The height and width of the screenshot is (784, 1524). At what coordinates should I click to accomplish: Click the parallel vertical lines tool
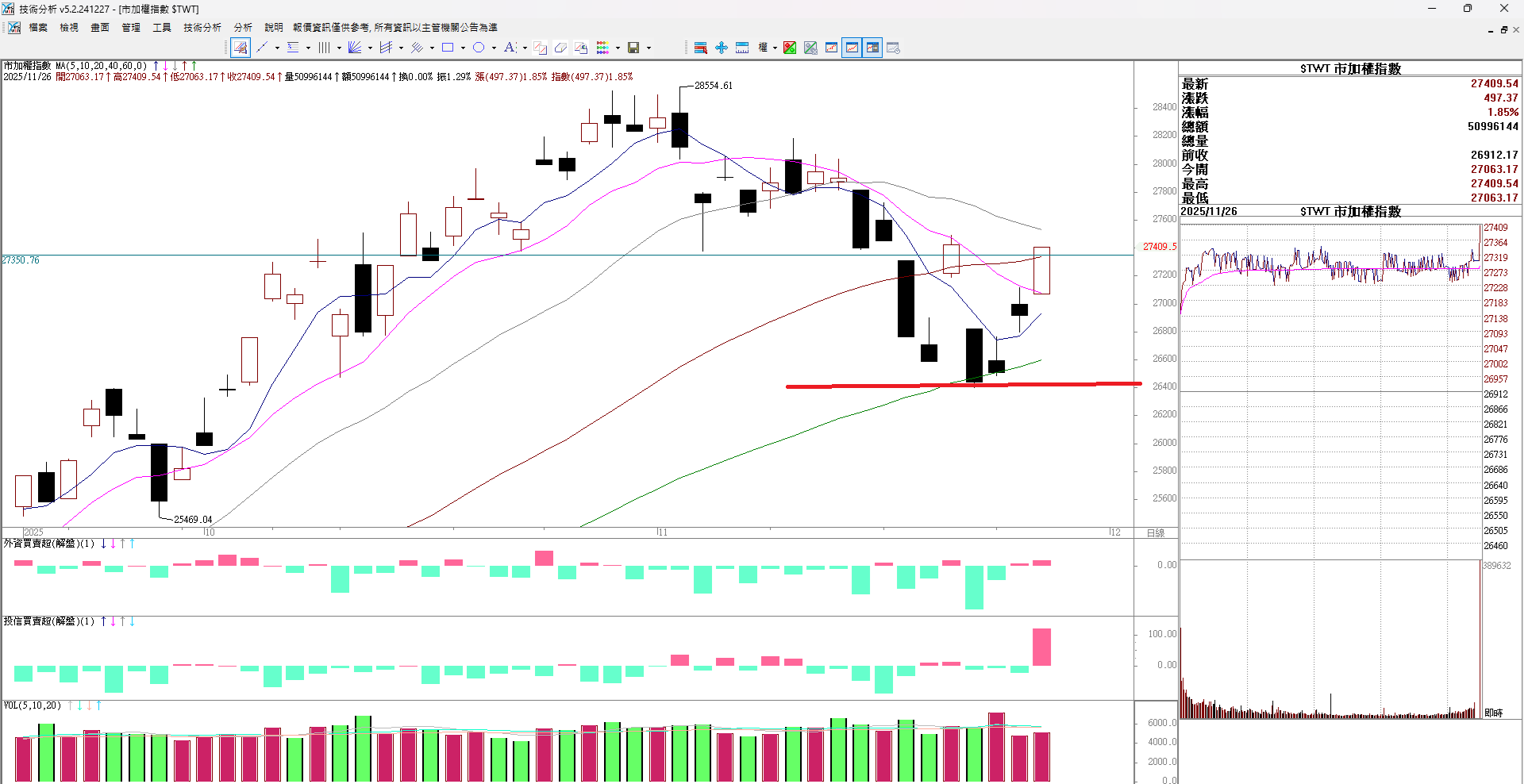point(324,48)
